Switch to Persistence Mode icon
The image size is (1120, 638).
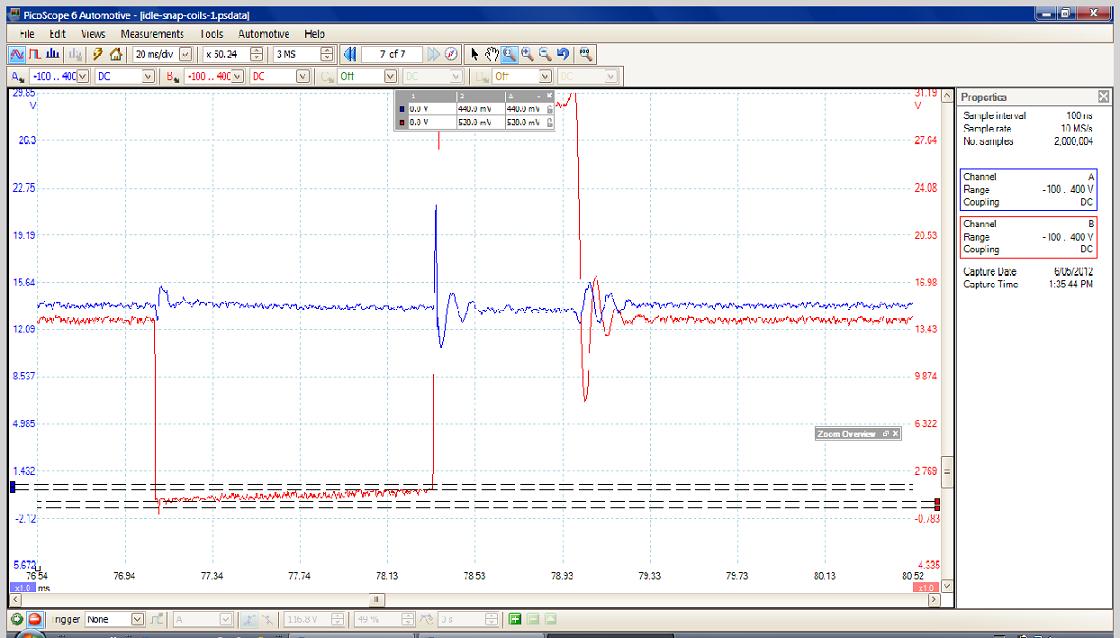pos(34,54)
